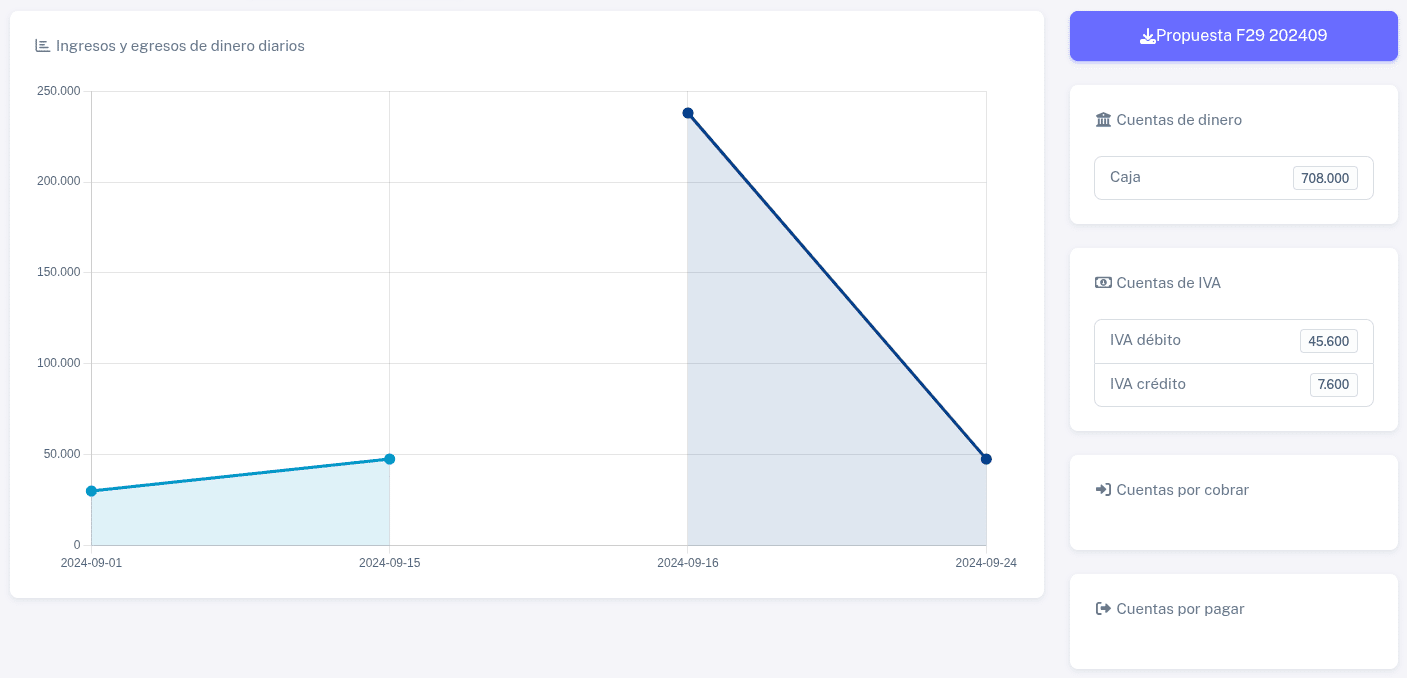
Task: Click the first light-blue data point on 2024-09-01
Action: pos(92,491)
